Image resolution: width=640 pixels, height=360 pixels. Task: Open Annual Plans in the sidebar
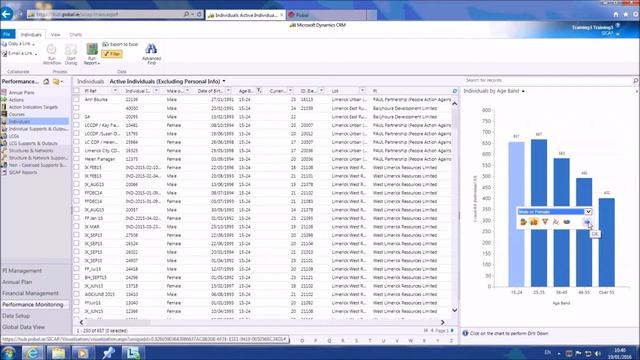tap(21, 93)
